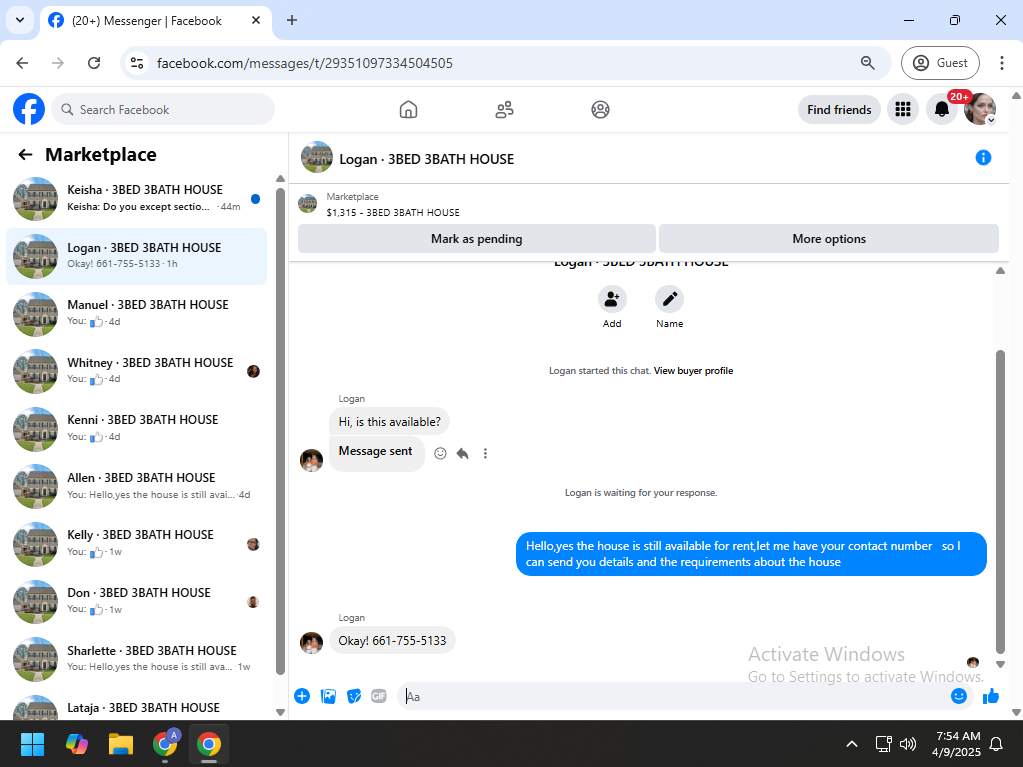Image resolution: width=1023 pixels, height=767 pixels.
Task: Open Copilot from the taskbar
Action: point(76,744)
